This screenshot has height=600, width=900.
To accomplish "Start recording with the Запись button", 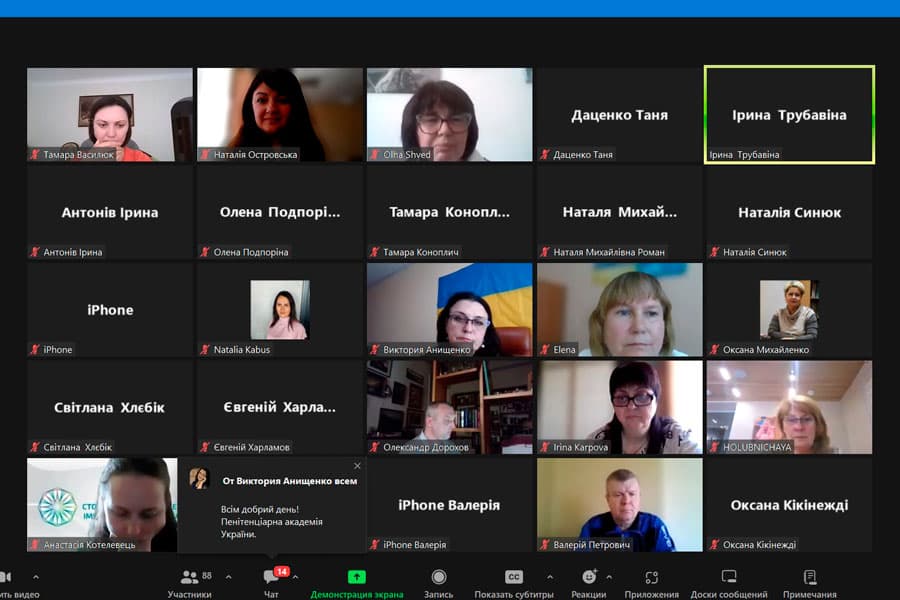I will pos(439,583).
